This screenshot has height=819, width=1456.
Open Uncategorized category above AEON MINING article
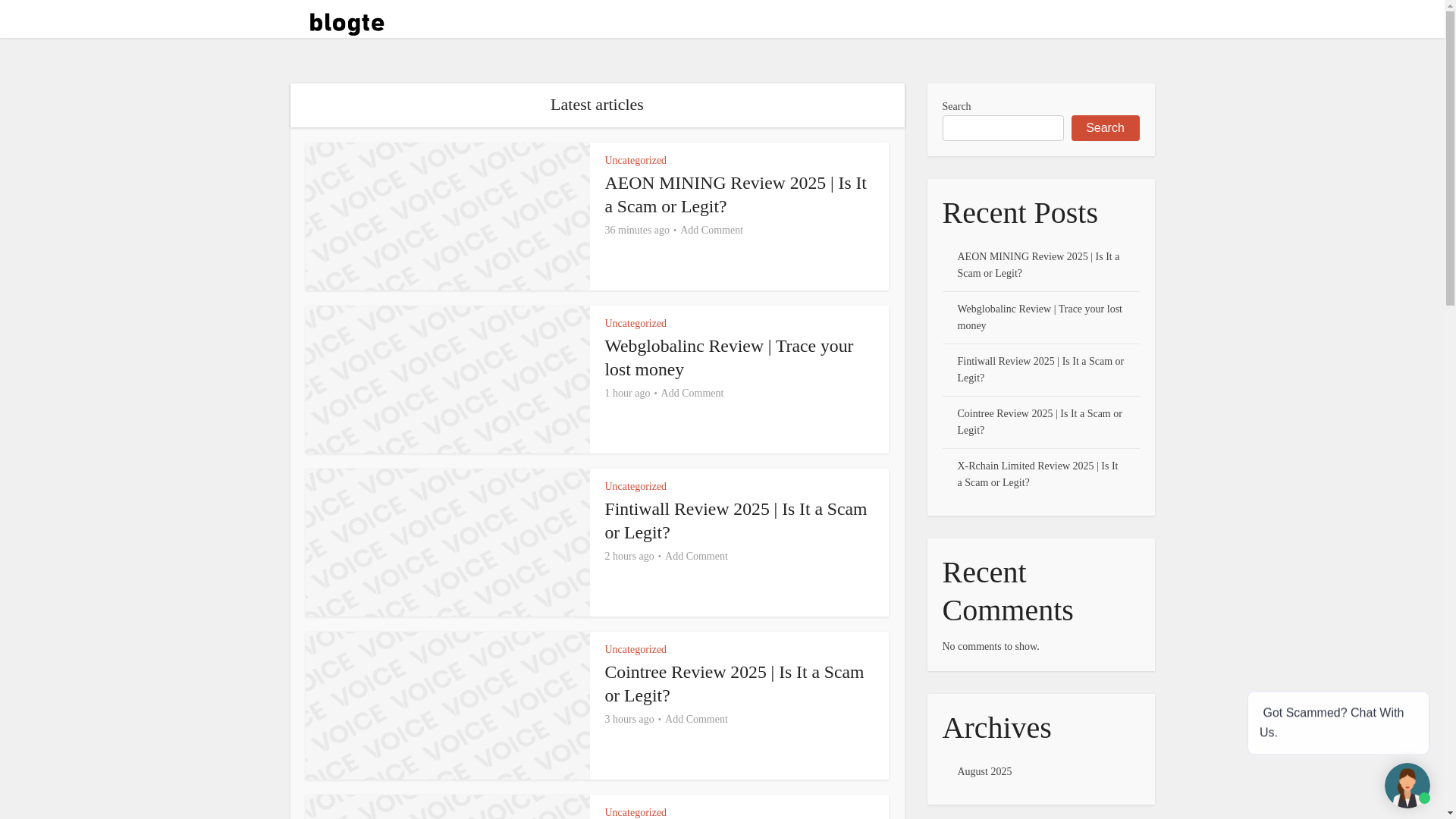tap(635, 160)
